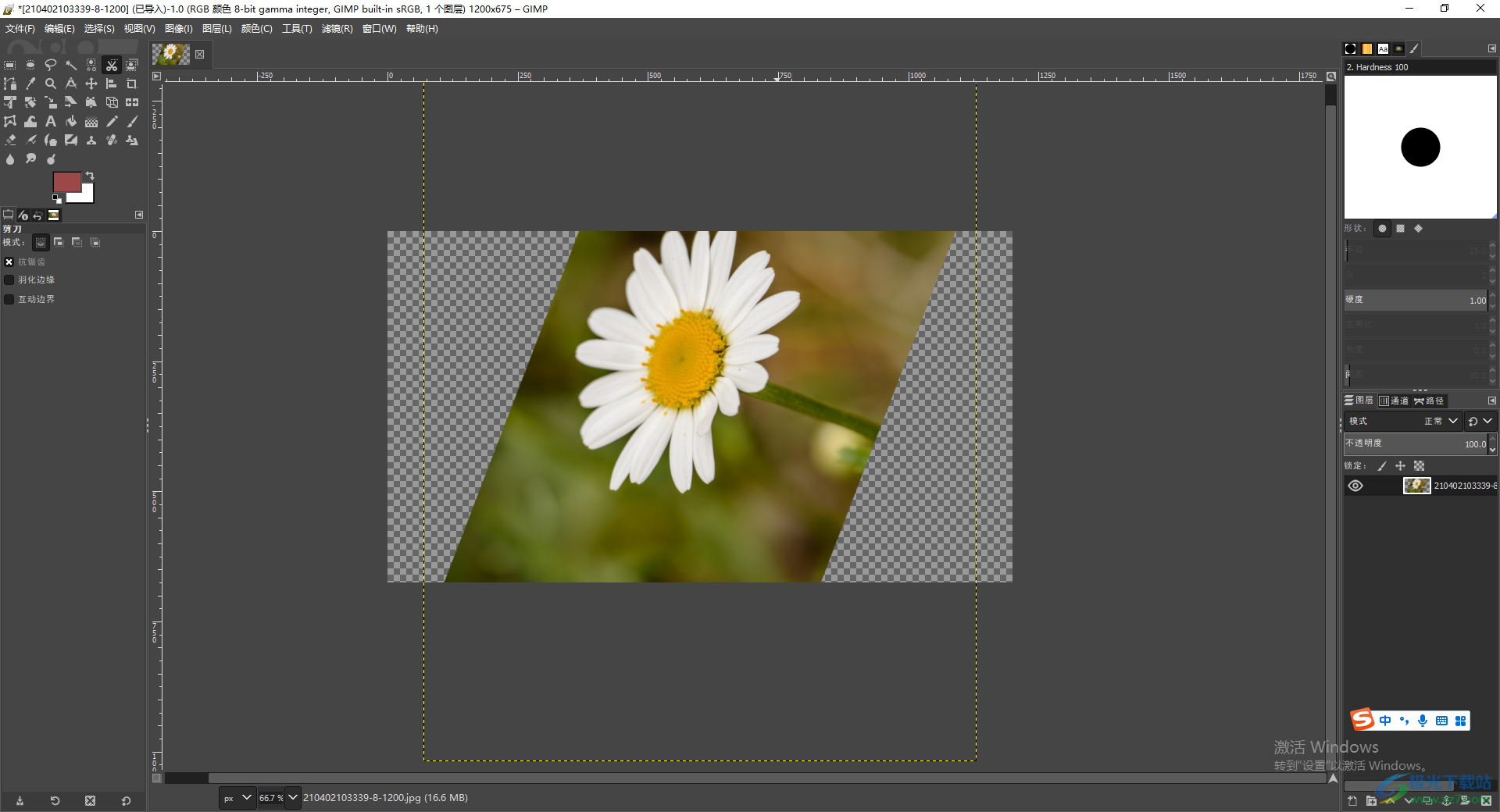Enable the 羽化边缘 feather edges checkbox
Viewport: 1500px width, 812px height.
(9, 280)
